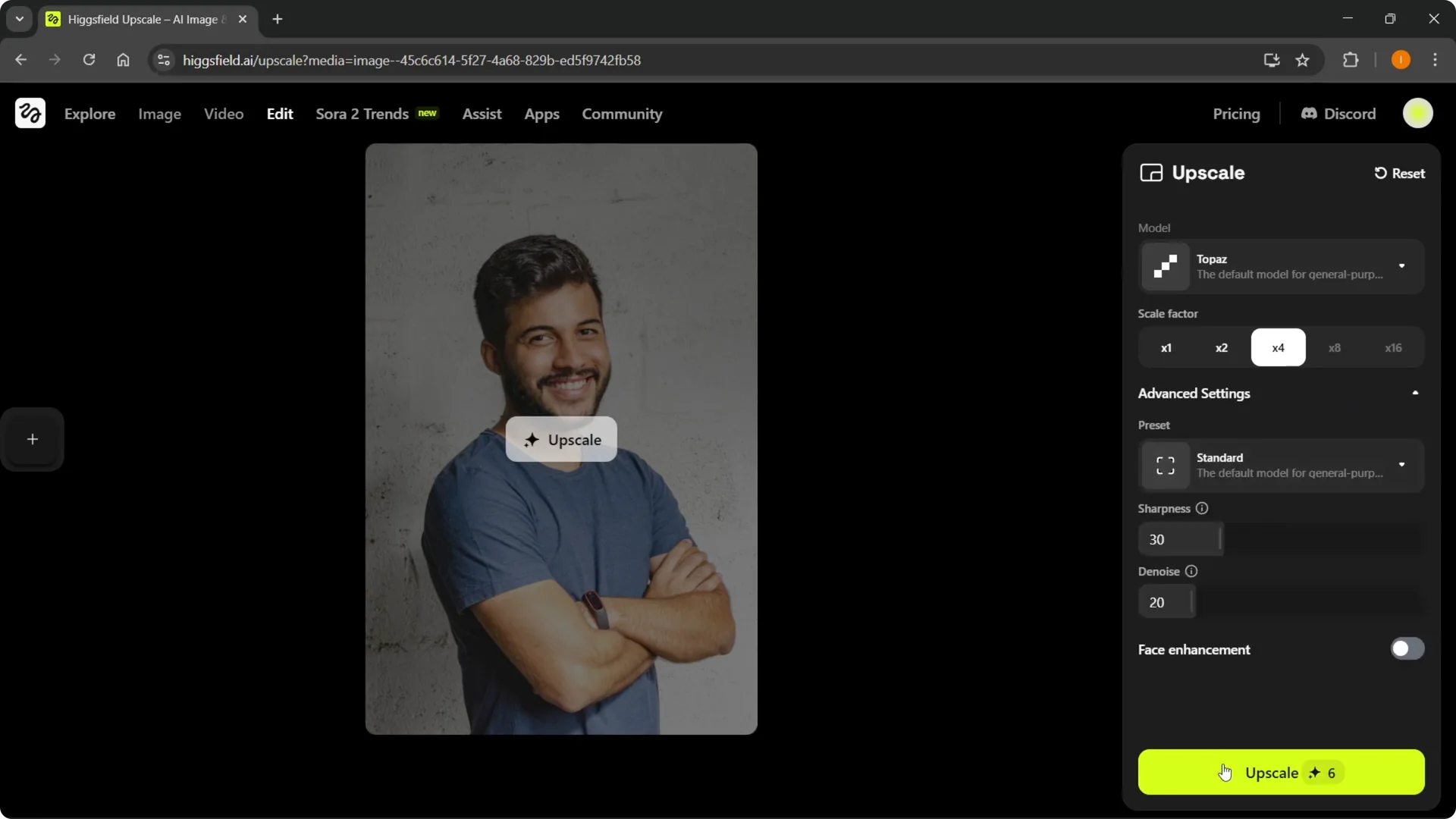This screenshot has width=1456, height=819.
Task: Click the plus icon to add new media
Action: pyautogui.click(x=33, y=439)
